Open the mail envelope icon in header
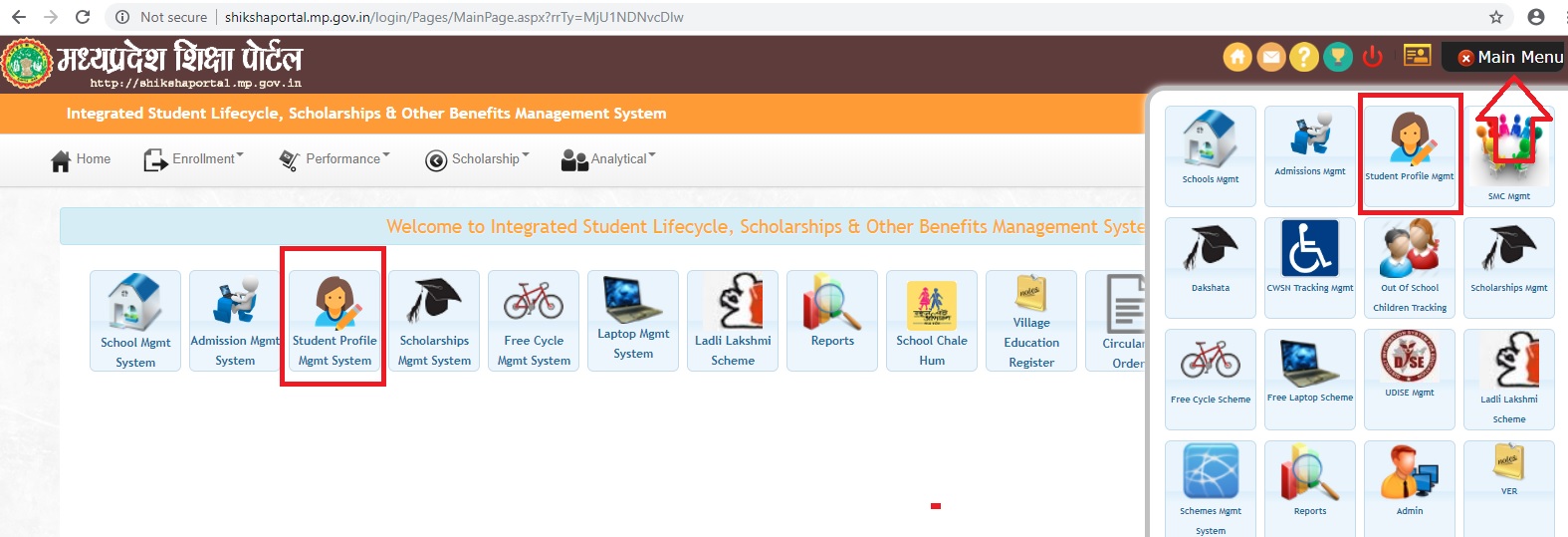 tap(1271, 57)
